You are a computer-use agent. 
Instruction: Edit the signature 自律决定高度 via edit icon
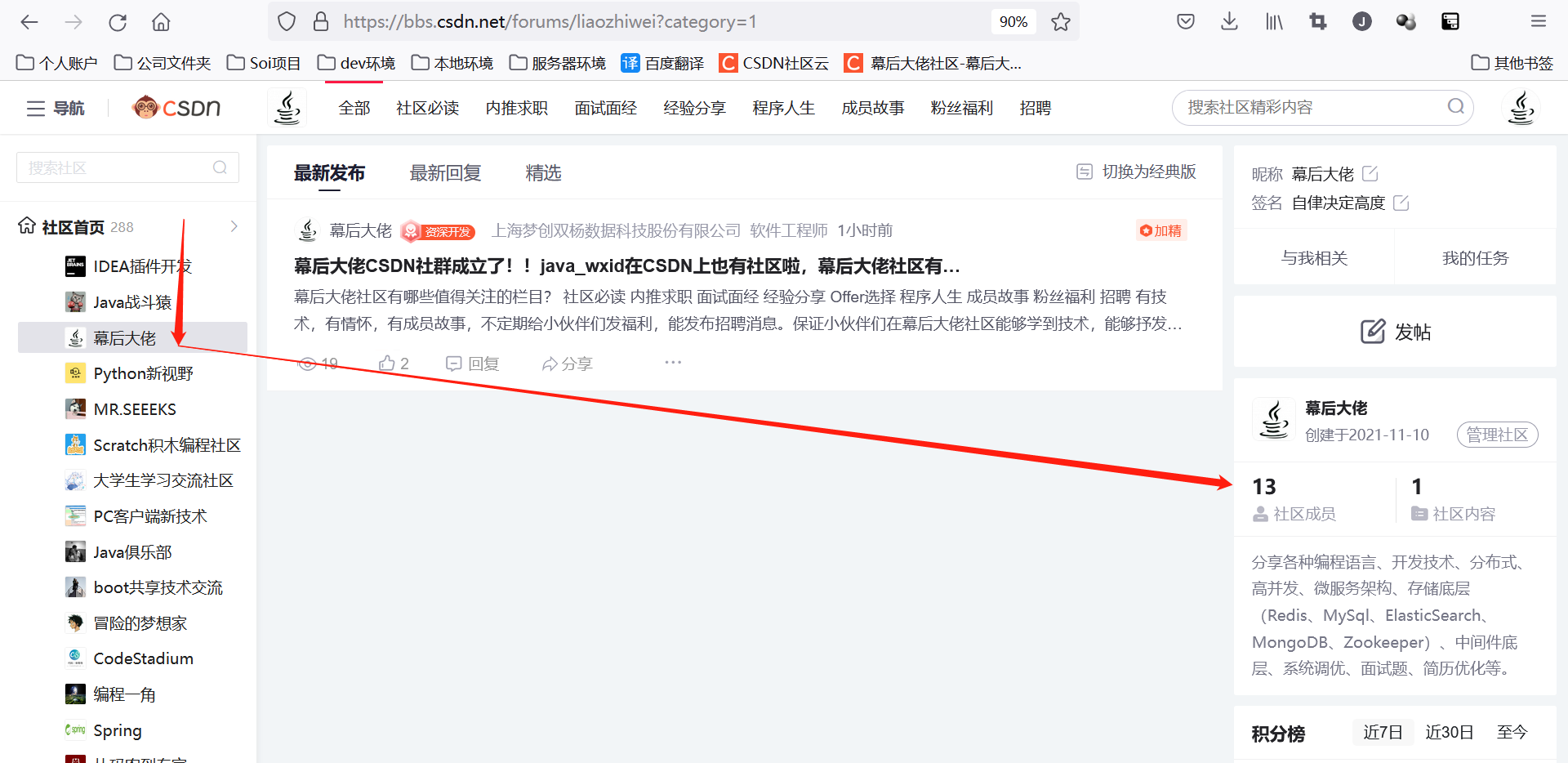pyautogui.click(x=1401, y=203)
